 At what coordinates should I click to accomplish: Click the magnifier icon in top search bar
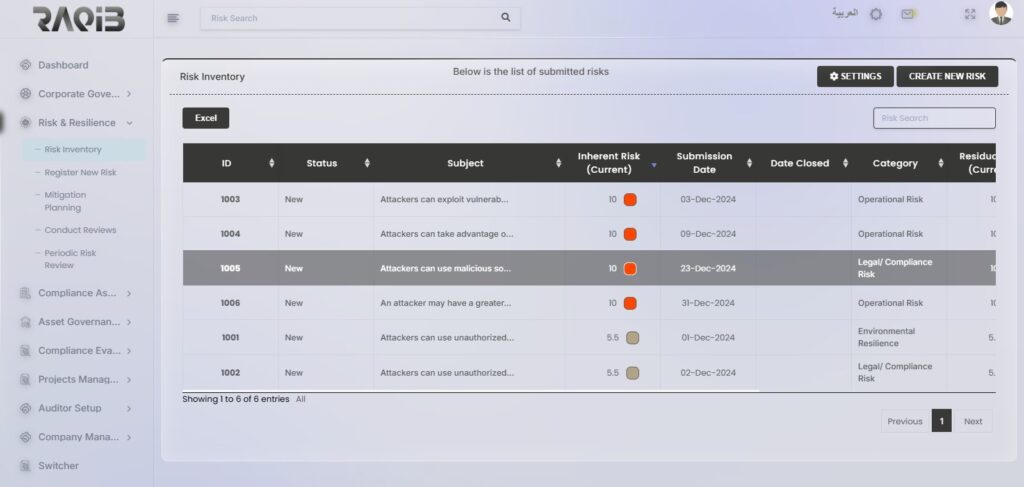pos(505,17)
